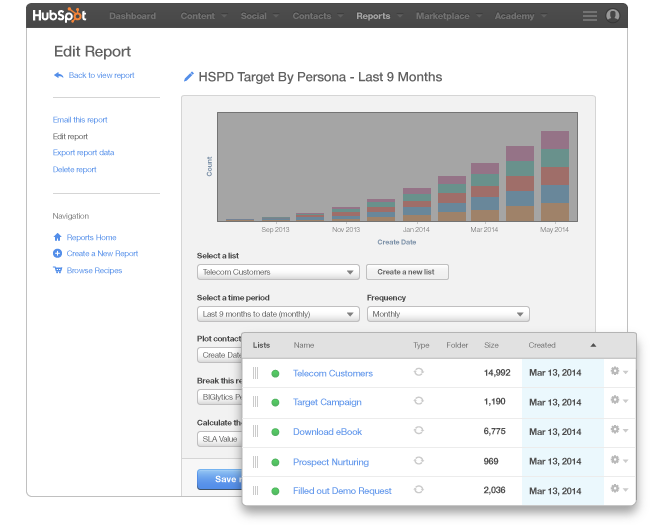Click the drag handle on the Prospect Nurturing row

click(x=255, y=462)
